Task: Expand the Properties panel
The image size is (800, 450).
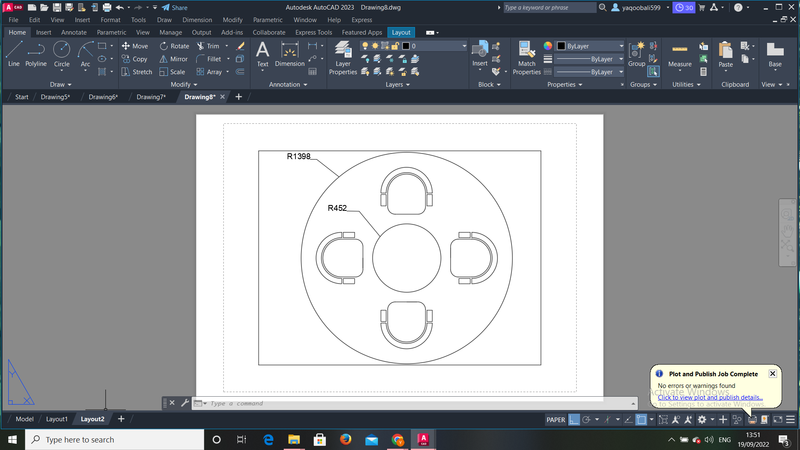Action: (565, 85)
